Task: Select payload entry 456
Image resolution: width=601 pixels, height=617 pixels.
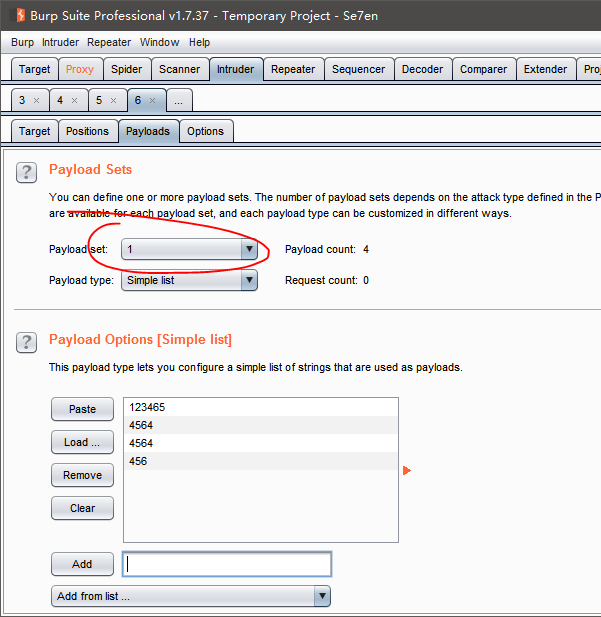Action: (x=261, y=461)
